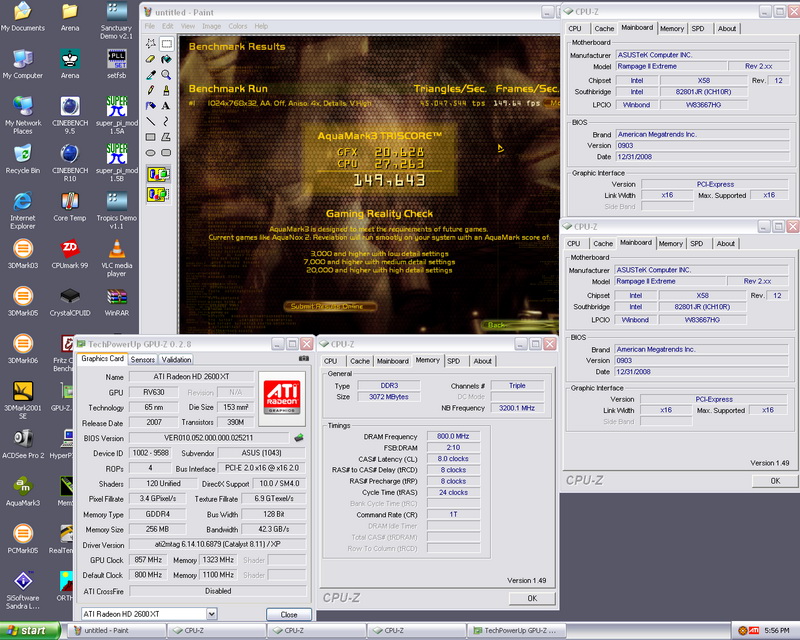Select the 3DMark05 desktop icon
Viewport: 800px width, 640px height.
tap(23, 301)
